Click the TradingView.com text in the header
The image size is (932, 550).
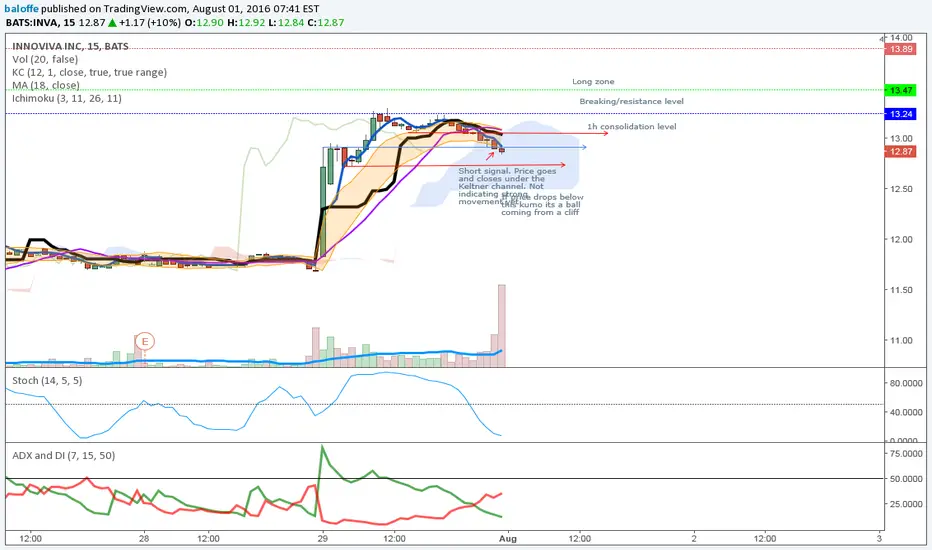click(145, 9)
